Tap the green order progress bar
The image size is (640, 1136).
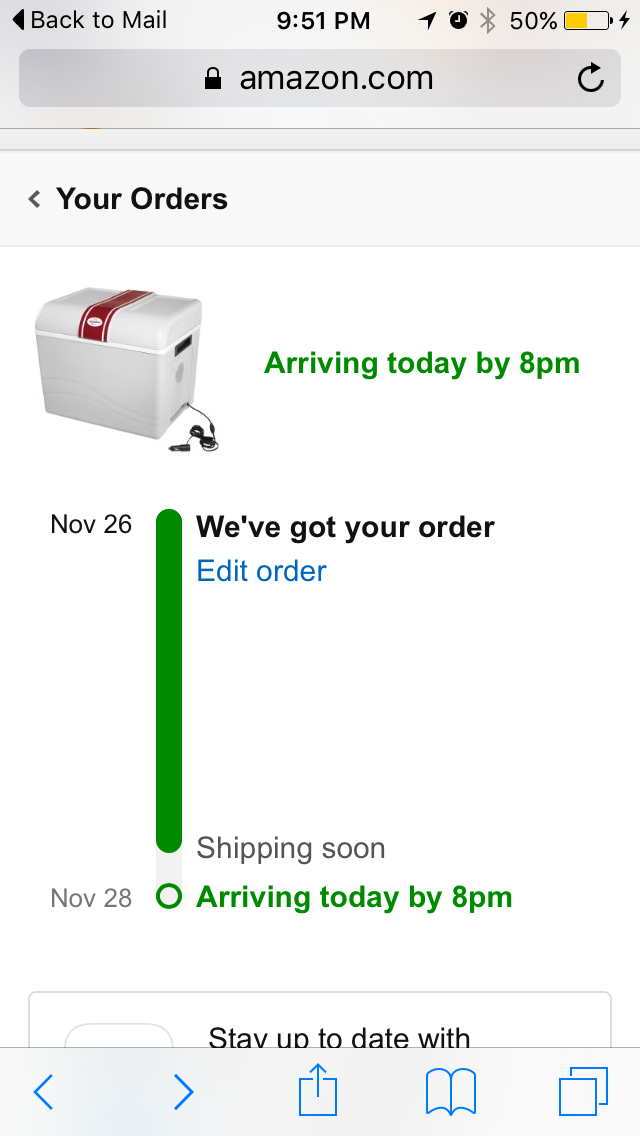coord(169,681)
